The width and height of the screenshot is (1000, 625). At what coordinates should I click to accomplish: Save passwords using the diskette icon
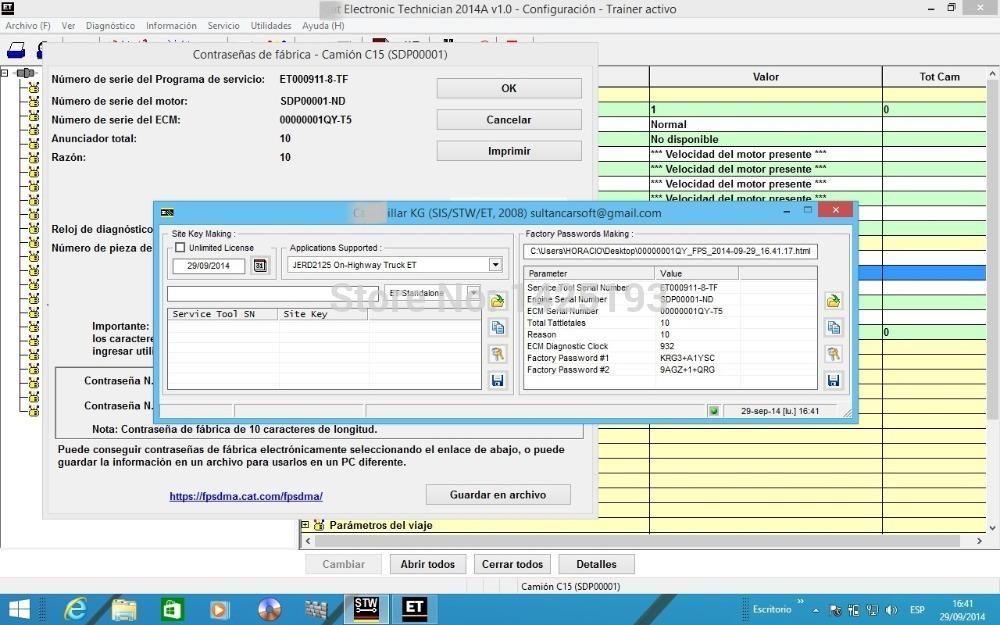833,380
